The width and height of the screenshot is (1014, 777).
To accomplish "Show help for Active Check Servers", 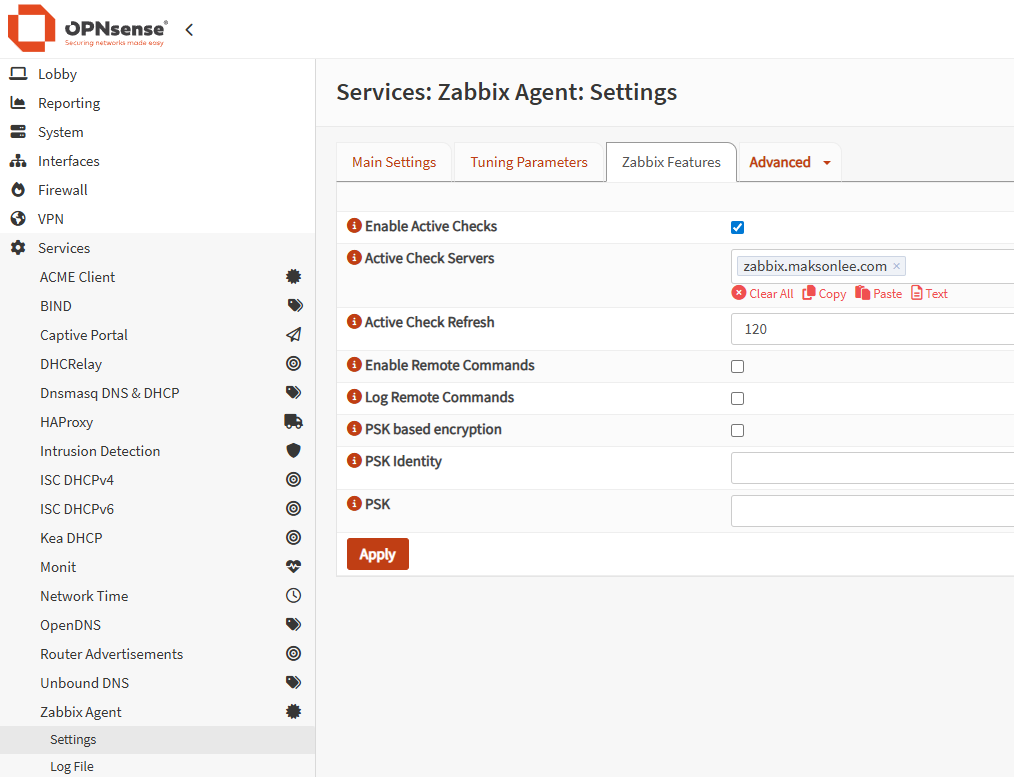I will click(354, 257).
